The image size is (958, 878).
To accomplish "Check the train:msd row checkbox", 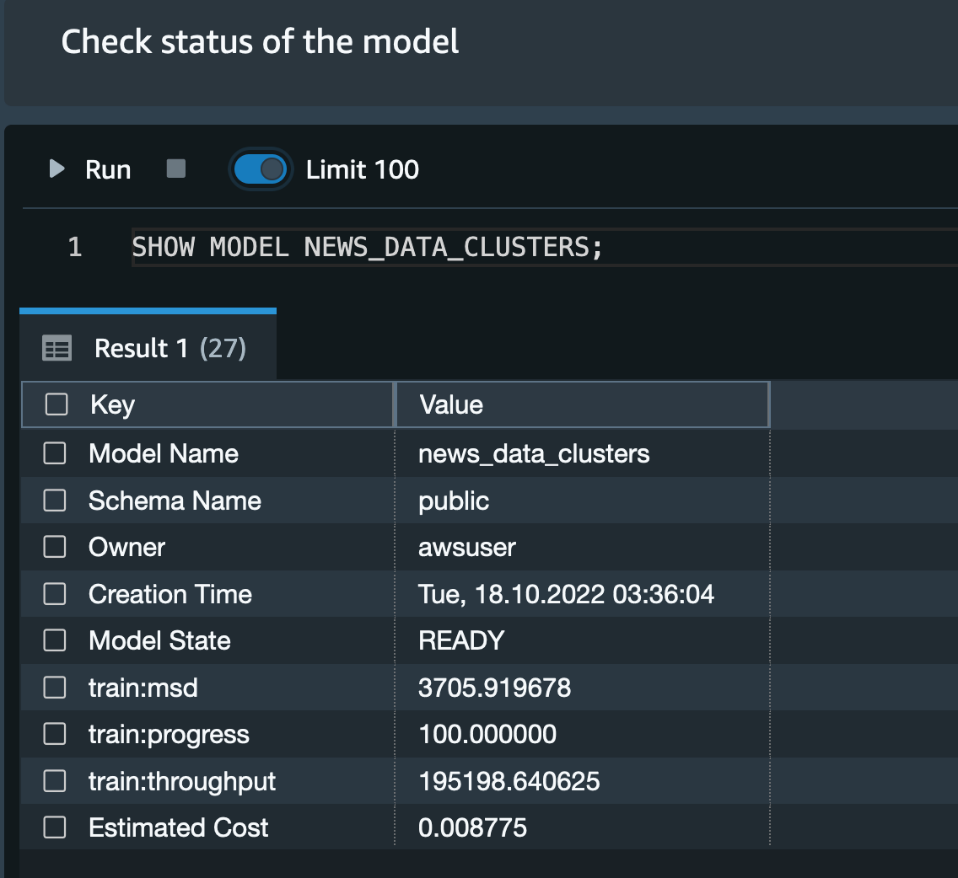I will [55, 687].
